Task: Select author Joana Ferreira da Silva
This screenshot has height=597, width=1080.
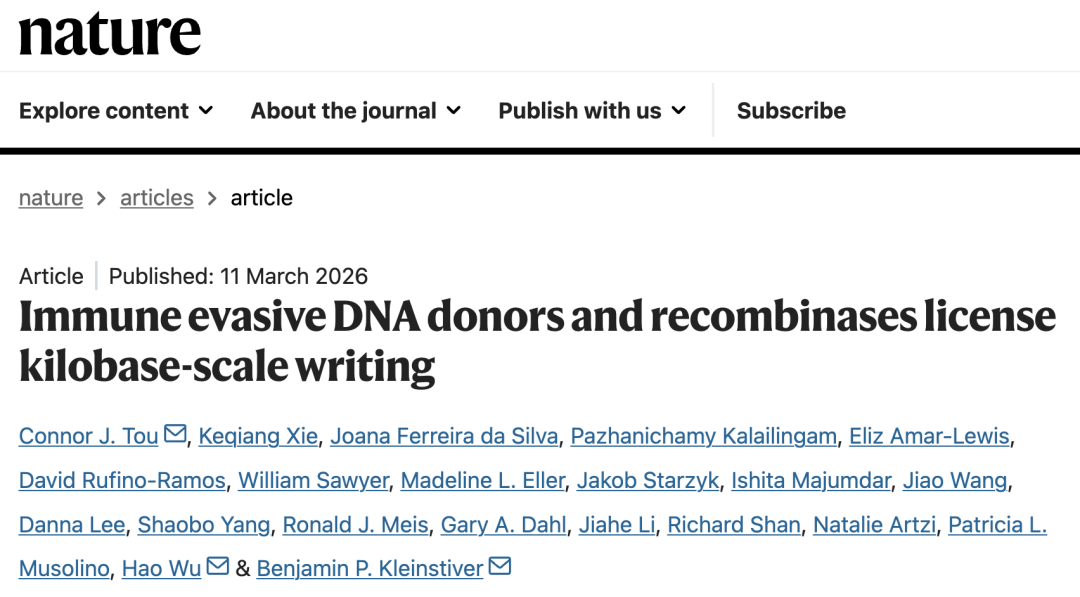Action: coord(444,436)
